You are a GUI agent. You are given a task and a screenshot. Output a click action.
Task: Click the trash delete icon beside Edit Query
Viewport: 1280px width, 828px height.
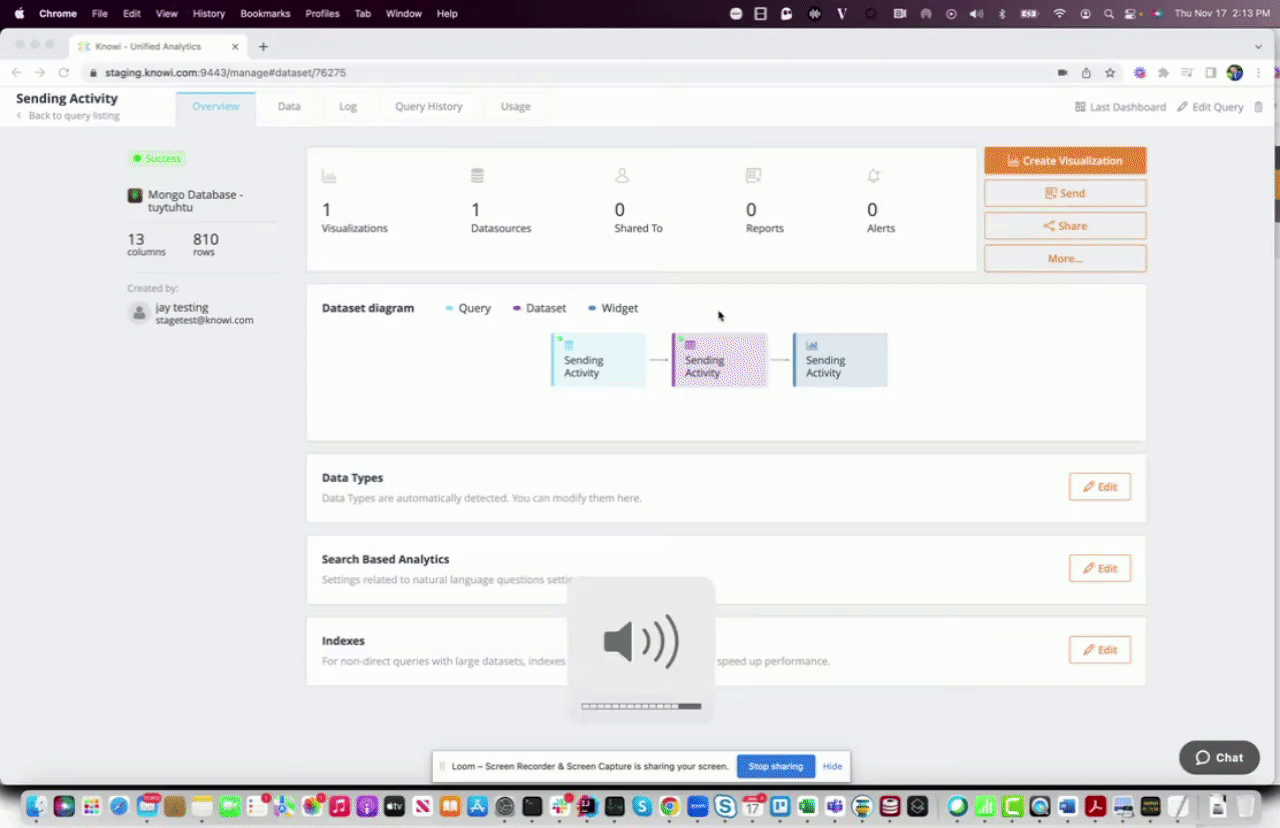pyautogui.click(x=1258, y=107)
